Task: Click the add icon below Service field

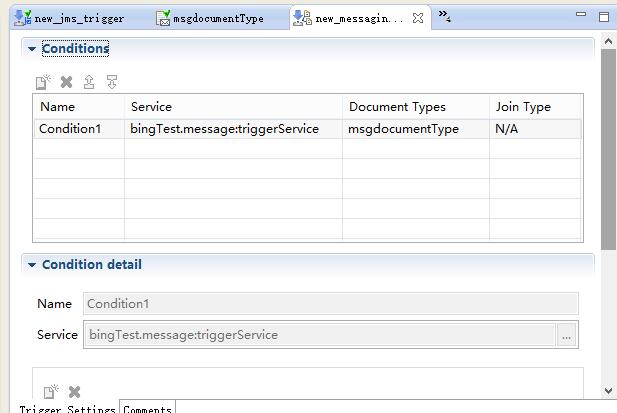Action: click(51, 392)
